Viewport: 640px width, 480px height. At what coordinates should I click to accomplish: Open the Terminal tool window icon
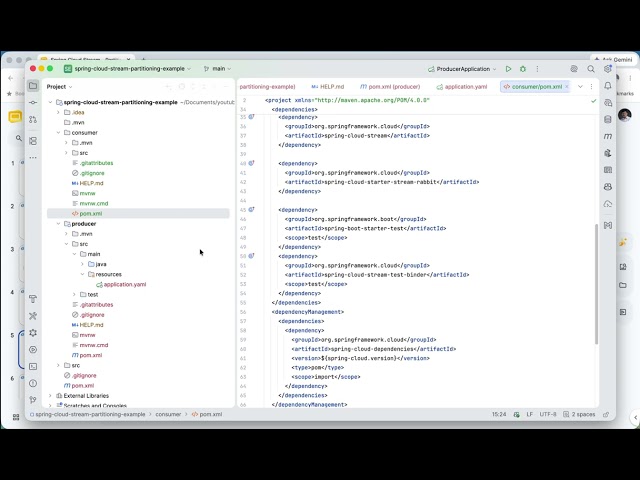coord(33,367)
